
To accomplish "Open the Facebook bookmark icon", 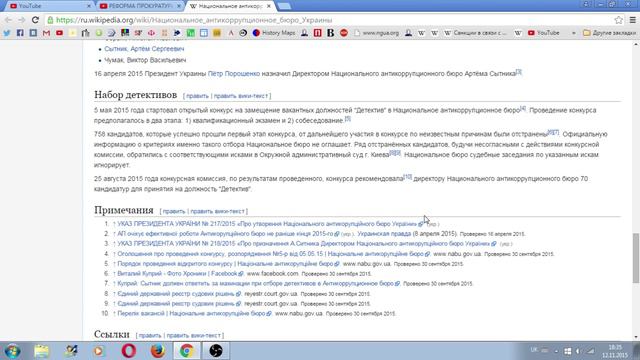I will pos(20,33).
